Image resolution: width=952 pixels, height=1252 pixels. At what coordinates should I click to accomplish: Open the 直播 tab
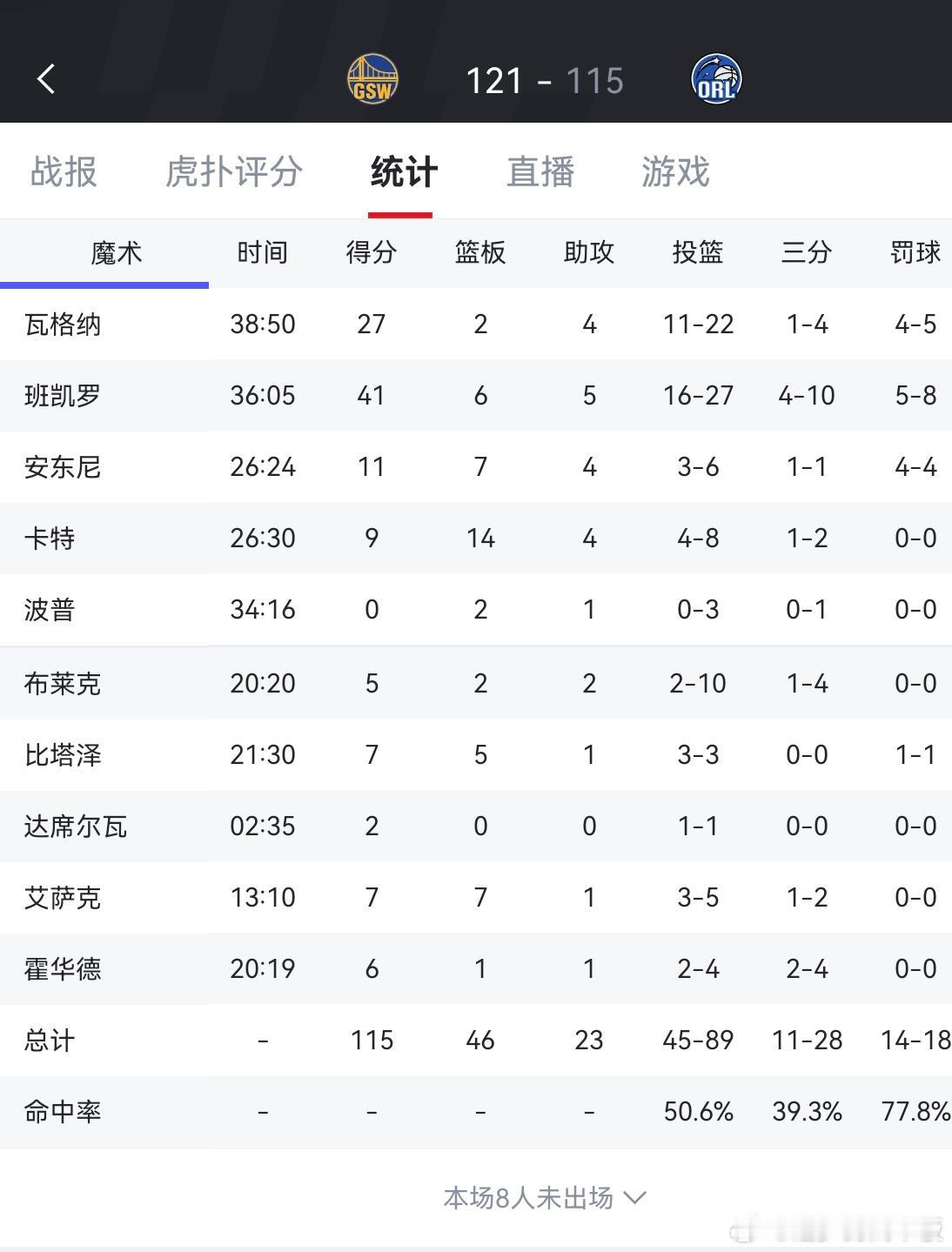point(540,171)
